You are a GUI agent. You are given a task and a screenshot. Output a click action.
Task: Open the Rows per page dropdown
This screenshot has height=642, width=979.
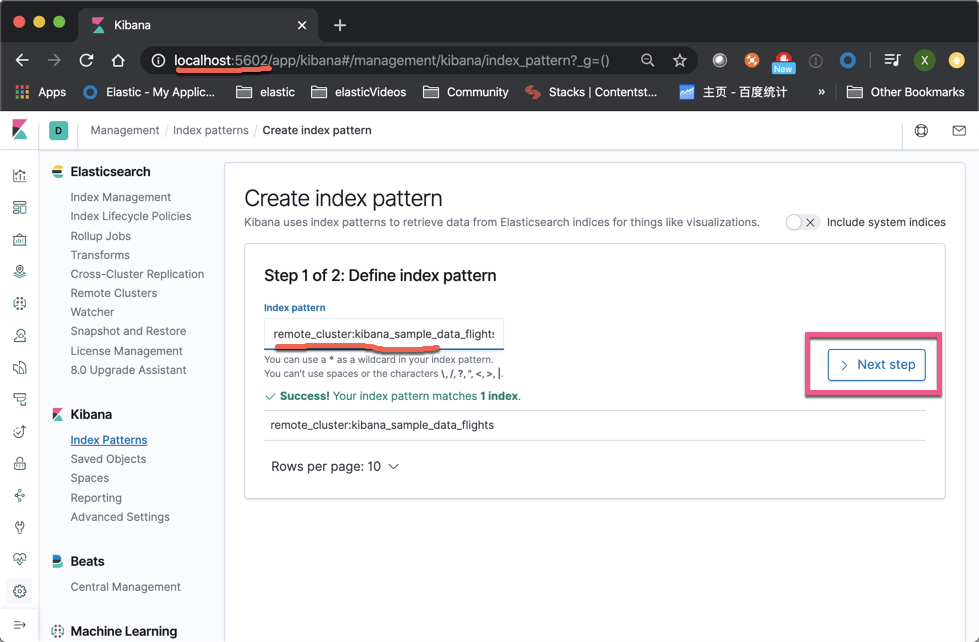click(x=335, y=466)
